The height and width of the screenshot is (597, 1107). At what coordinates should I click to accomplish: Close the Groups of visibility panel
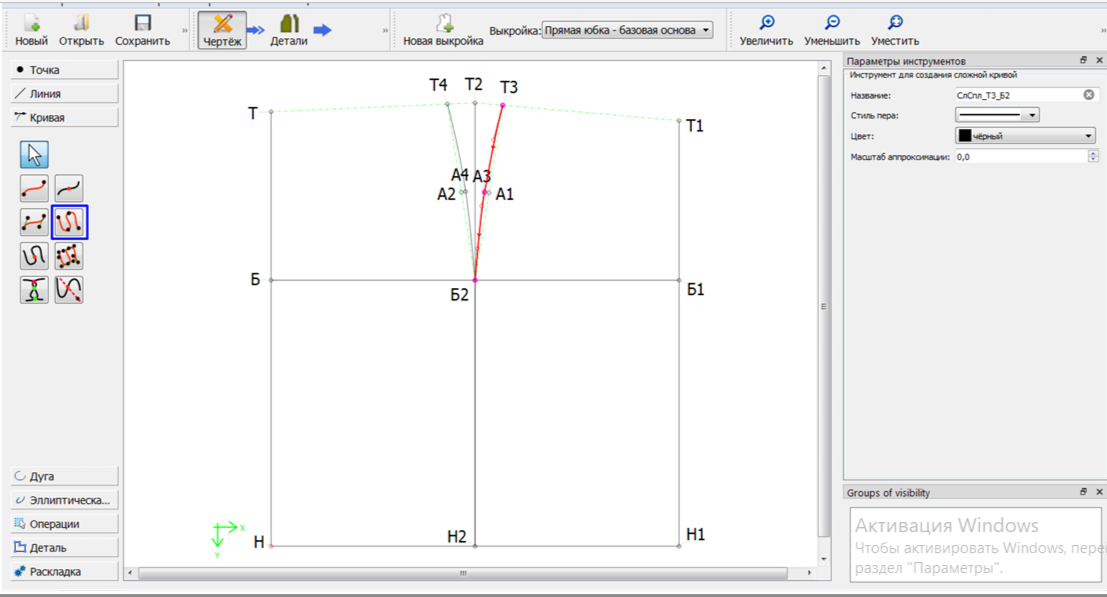[1099, 492]
